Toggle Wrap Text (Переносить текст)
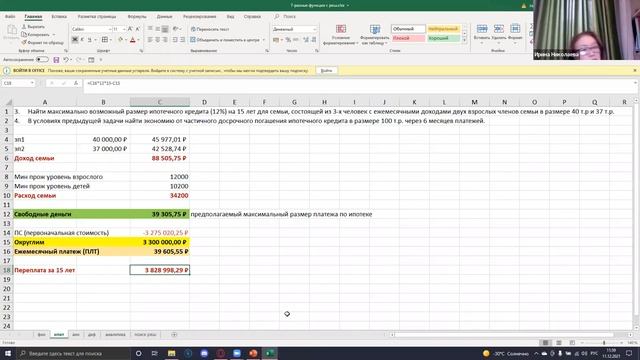640x360 pixels. [210, 29]
